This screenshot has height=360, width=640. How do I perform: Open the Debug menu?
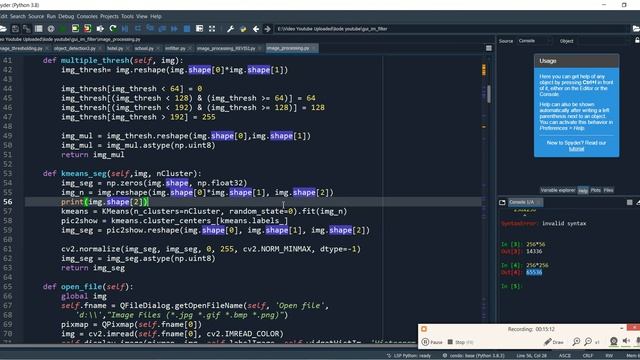coord(66,16)
